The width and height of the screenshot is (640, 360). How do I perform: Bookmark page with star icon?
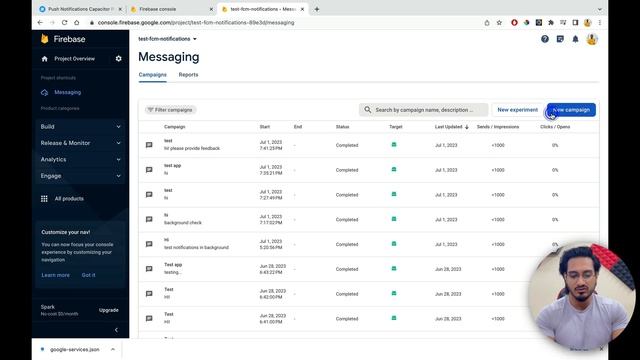tap(499, 23)
